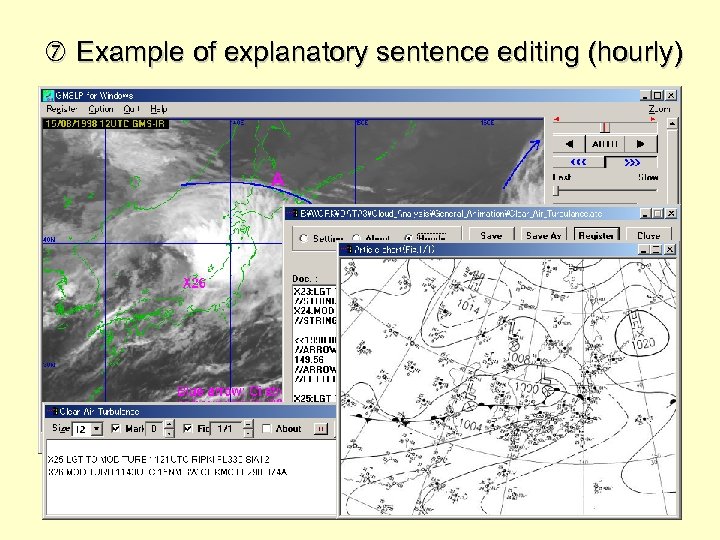720x540 pixels.
Task: Open the Option menu
Action: click(x=101, y=109)
